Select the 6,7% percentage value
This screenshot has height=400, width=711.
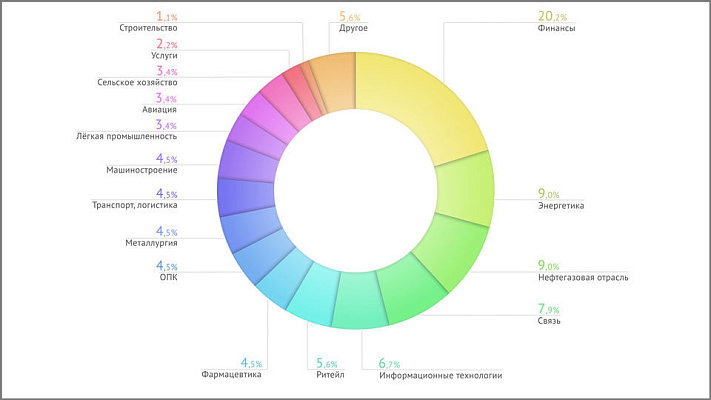coord(389,363)
